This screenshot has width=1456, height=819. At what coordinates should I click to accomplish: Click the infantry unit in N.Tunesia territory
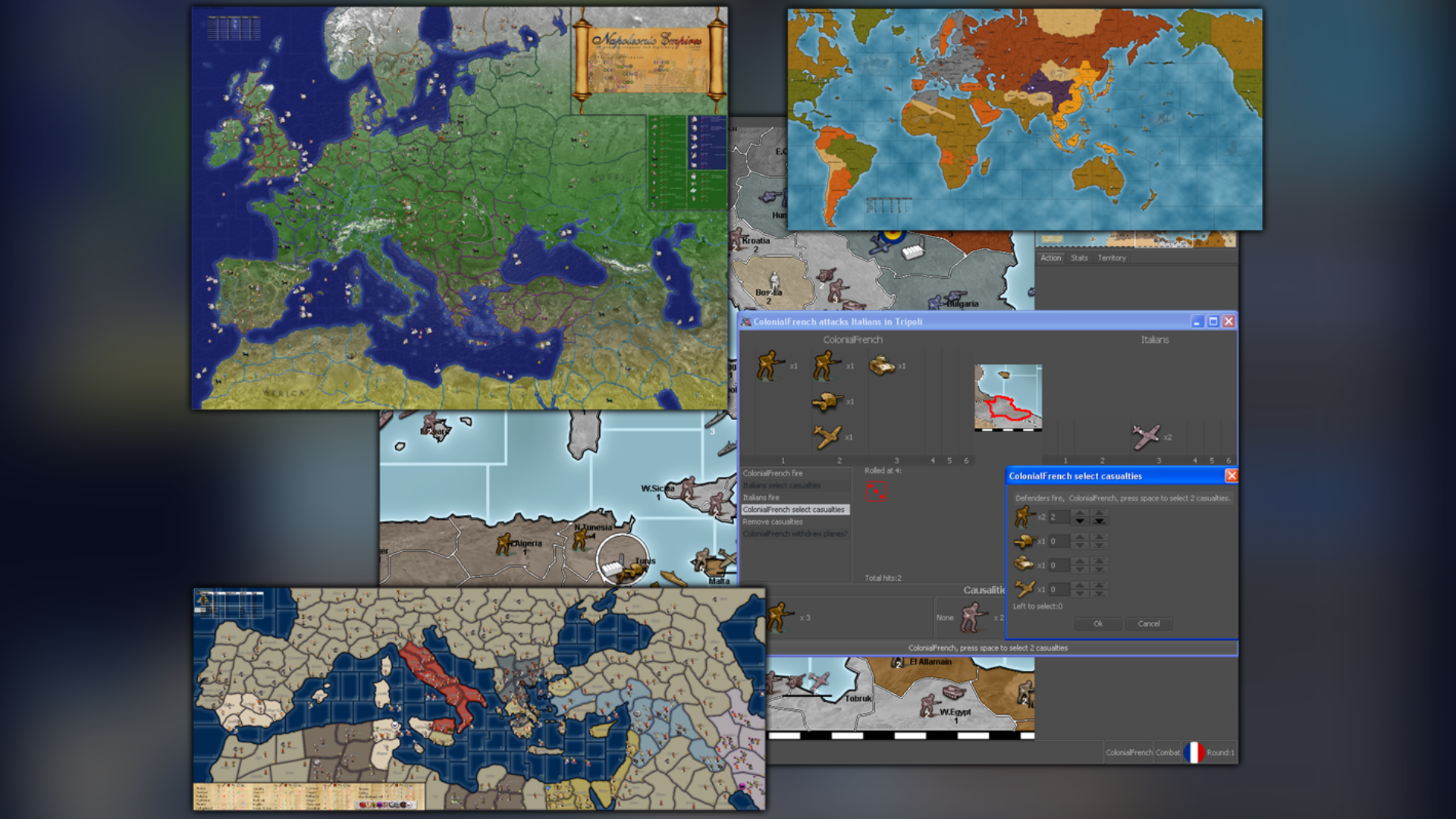pyautogui.click(x=582, y=538)
